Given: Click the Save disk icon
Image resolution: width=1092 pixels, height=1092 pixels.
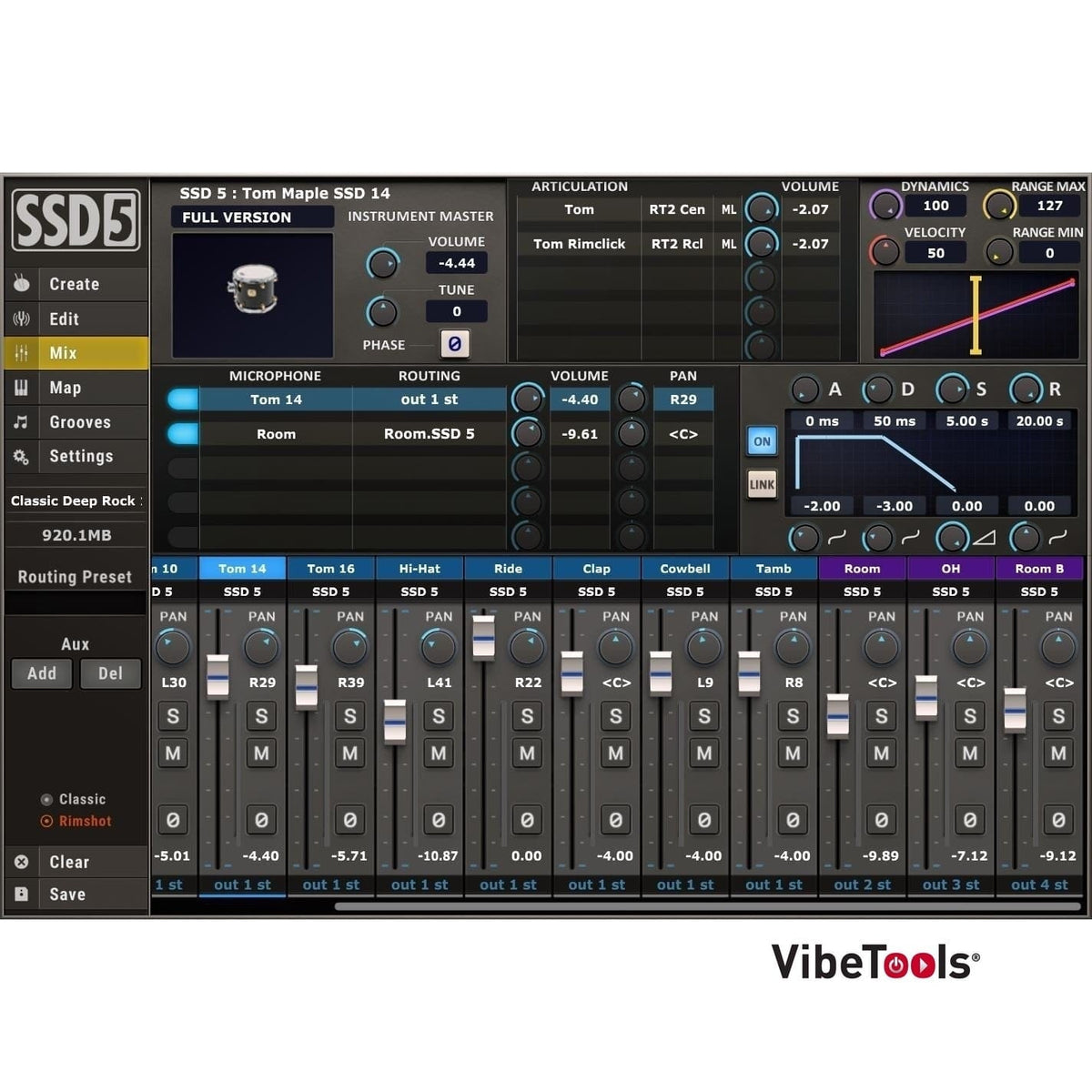Looking at the screenshot, I should pos(22,895).
